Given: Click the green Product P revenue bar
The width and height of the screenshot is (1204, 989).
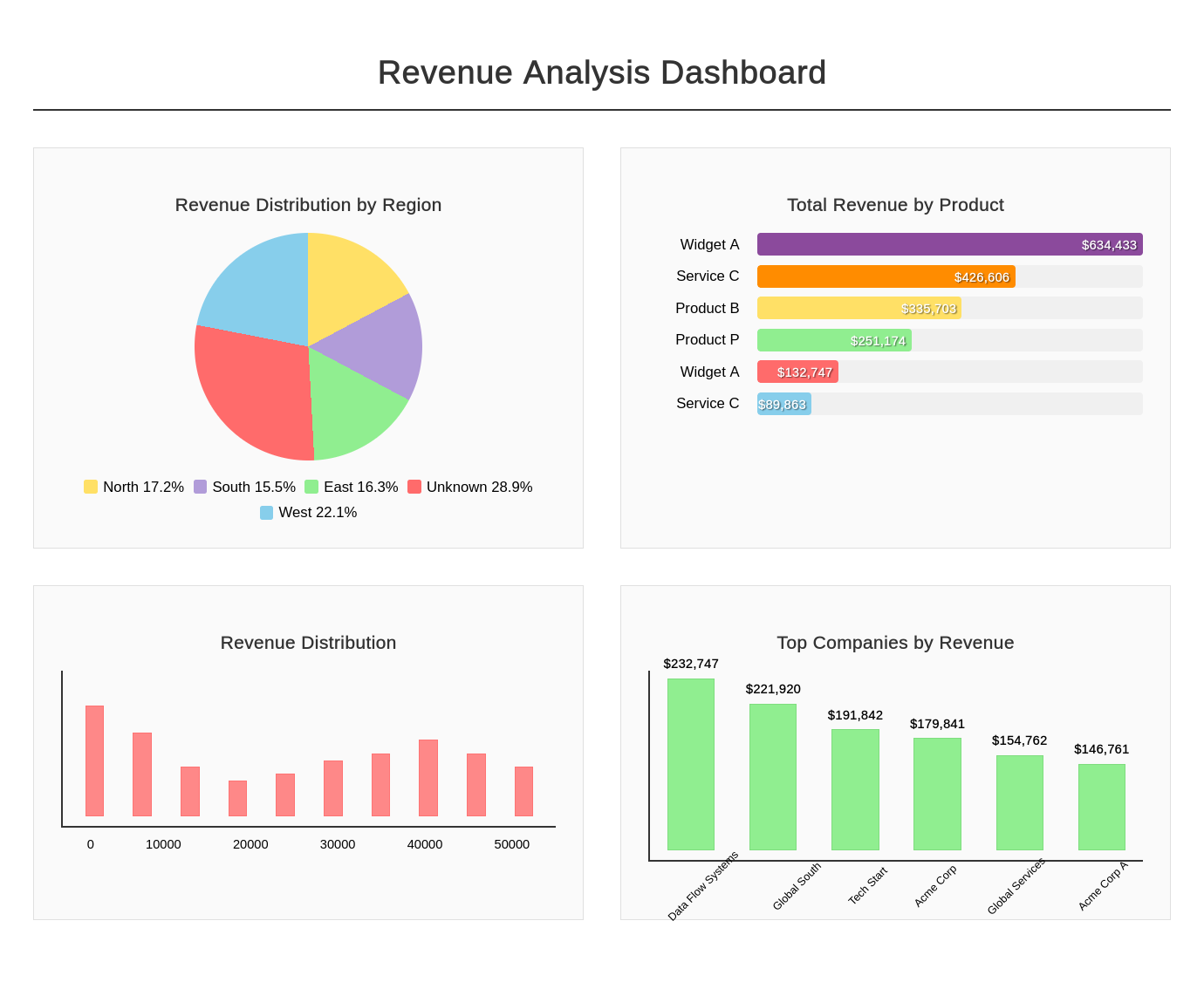Looking at the screenshot, I should [834, 340].
